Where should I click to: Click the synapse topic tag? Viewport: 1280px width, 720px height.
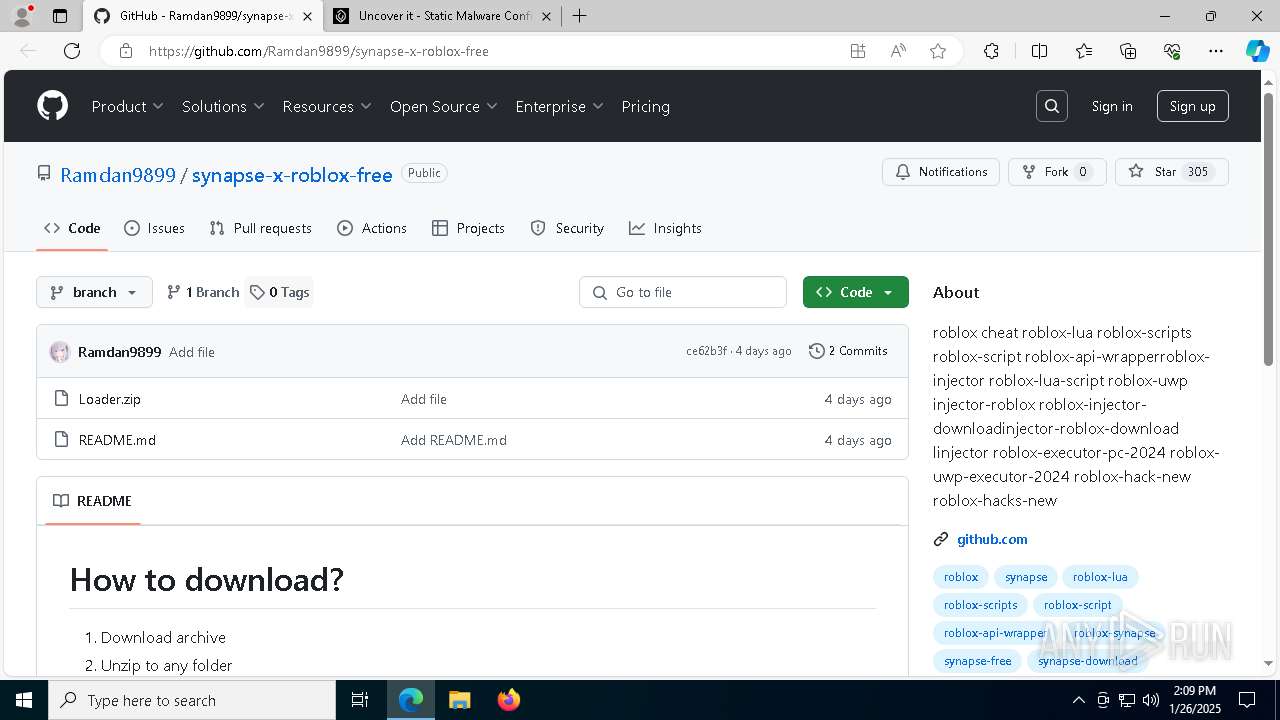click(1026, 577)
